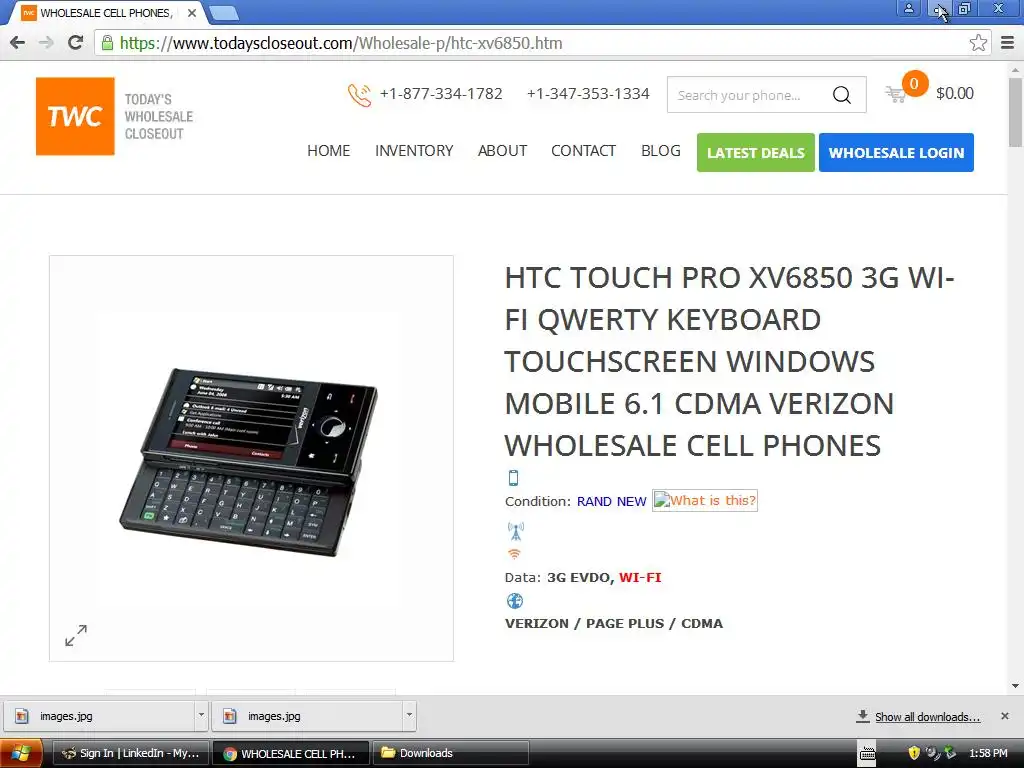Viewport: 1024px width, 768px height.
Task: Click the taskbar clock 1:58 PM
Action: click(988, 753)
